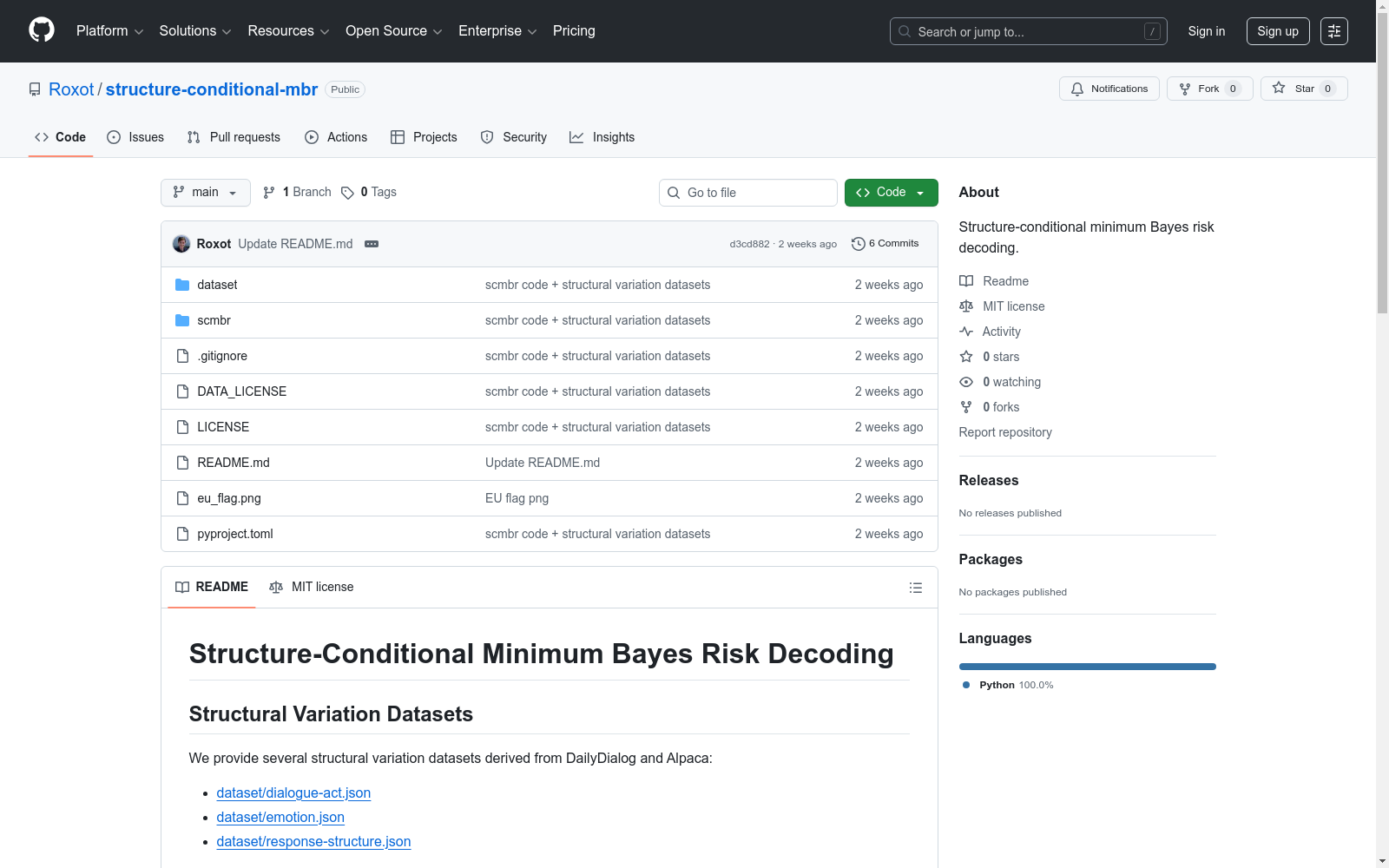Switch to the Pull requests tab
Viewport: 1389px width, 868px height.
coord(234,137)
